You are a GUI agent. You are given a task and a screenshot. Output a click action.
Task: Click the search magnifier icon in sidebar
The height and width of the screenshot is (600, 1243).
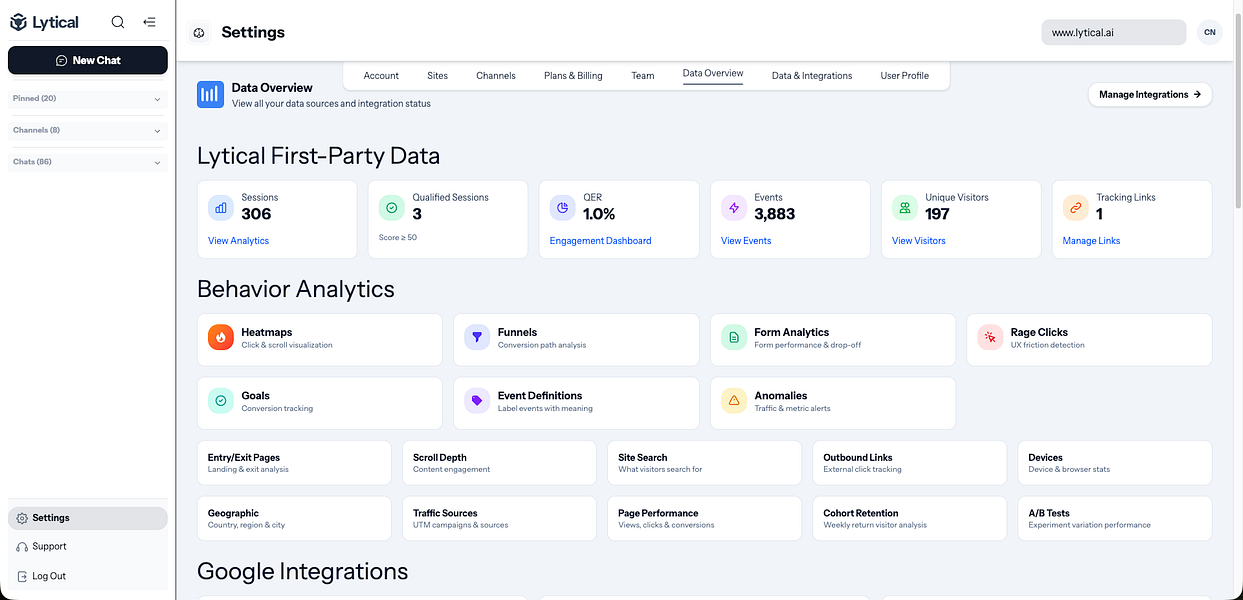point(118,22)
